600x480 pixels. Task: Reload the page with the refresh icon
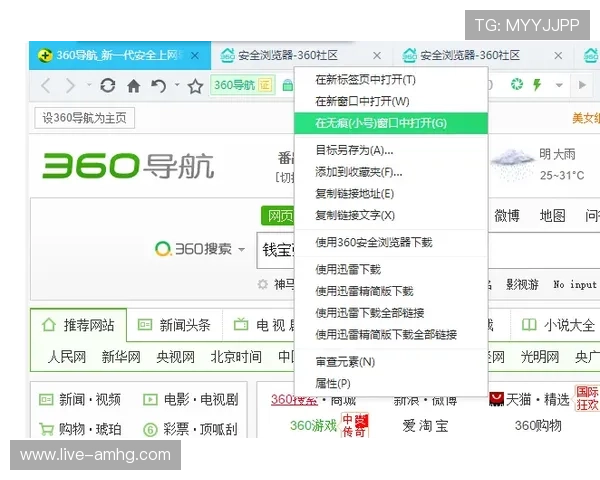coord(108,85)
